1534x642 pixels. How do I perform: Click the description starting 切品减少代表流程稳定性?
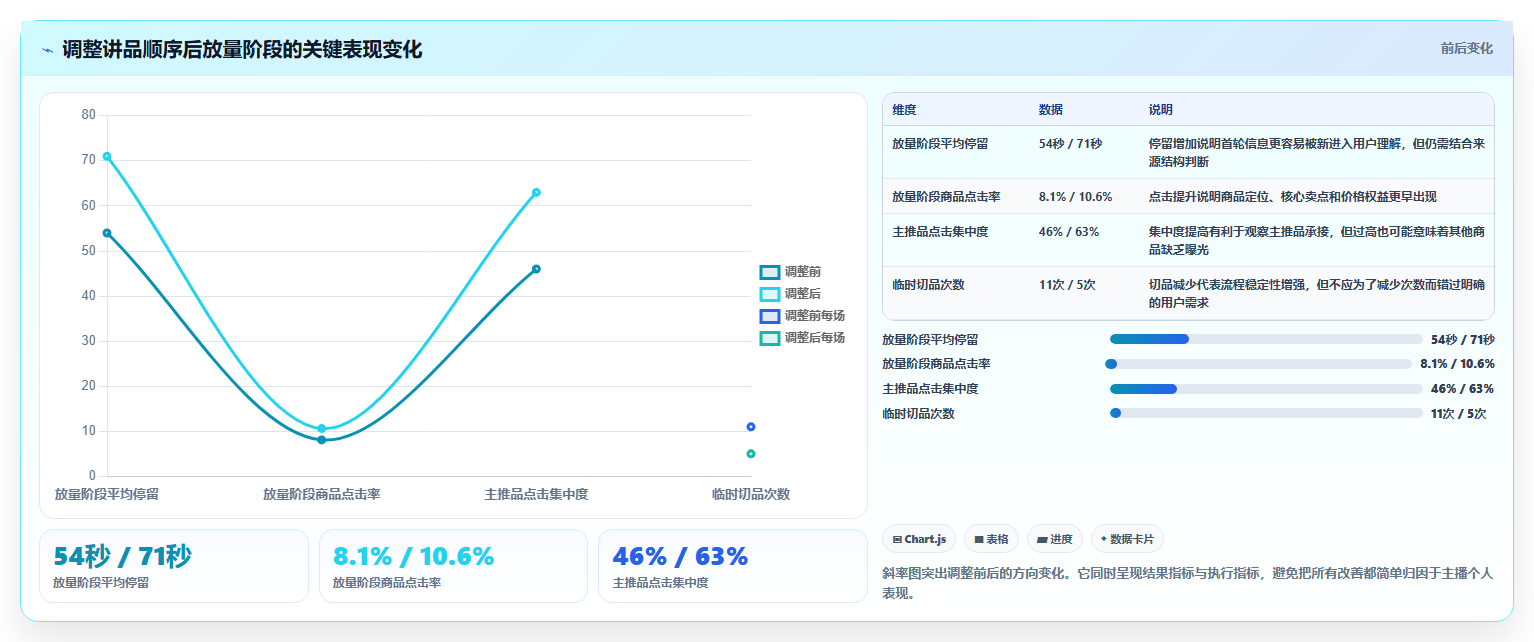1317,293
